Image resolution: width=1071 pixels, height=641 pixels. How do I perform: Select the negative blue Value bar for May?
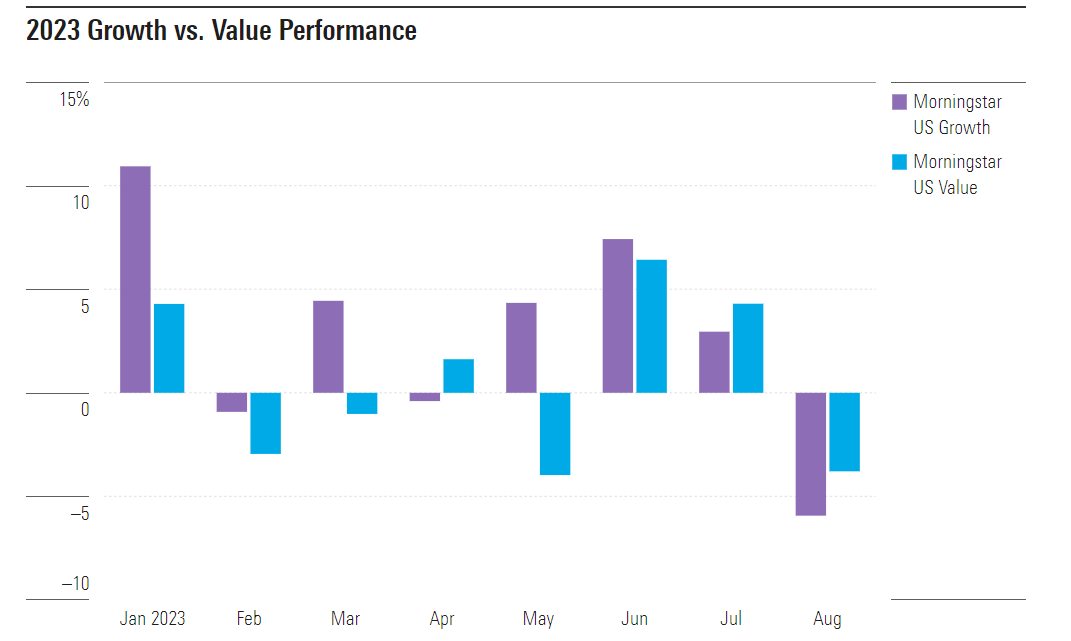555,433
